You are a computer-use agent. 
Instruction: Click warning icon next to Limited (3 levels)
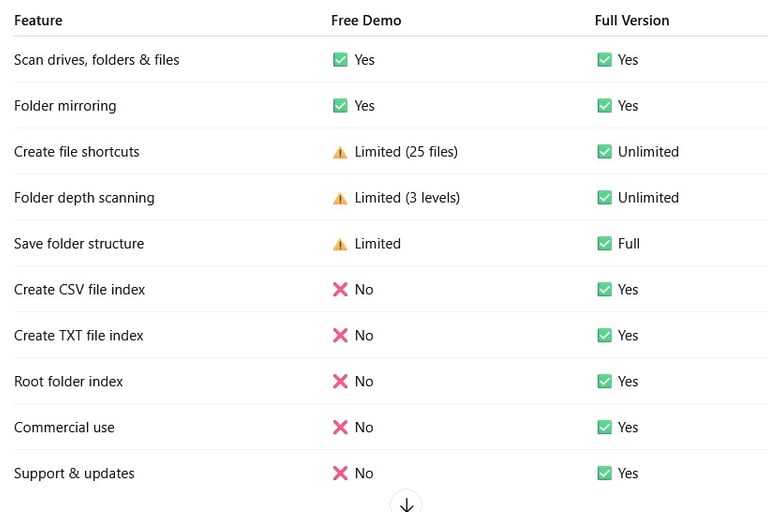point(340,198)
